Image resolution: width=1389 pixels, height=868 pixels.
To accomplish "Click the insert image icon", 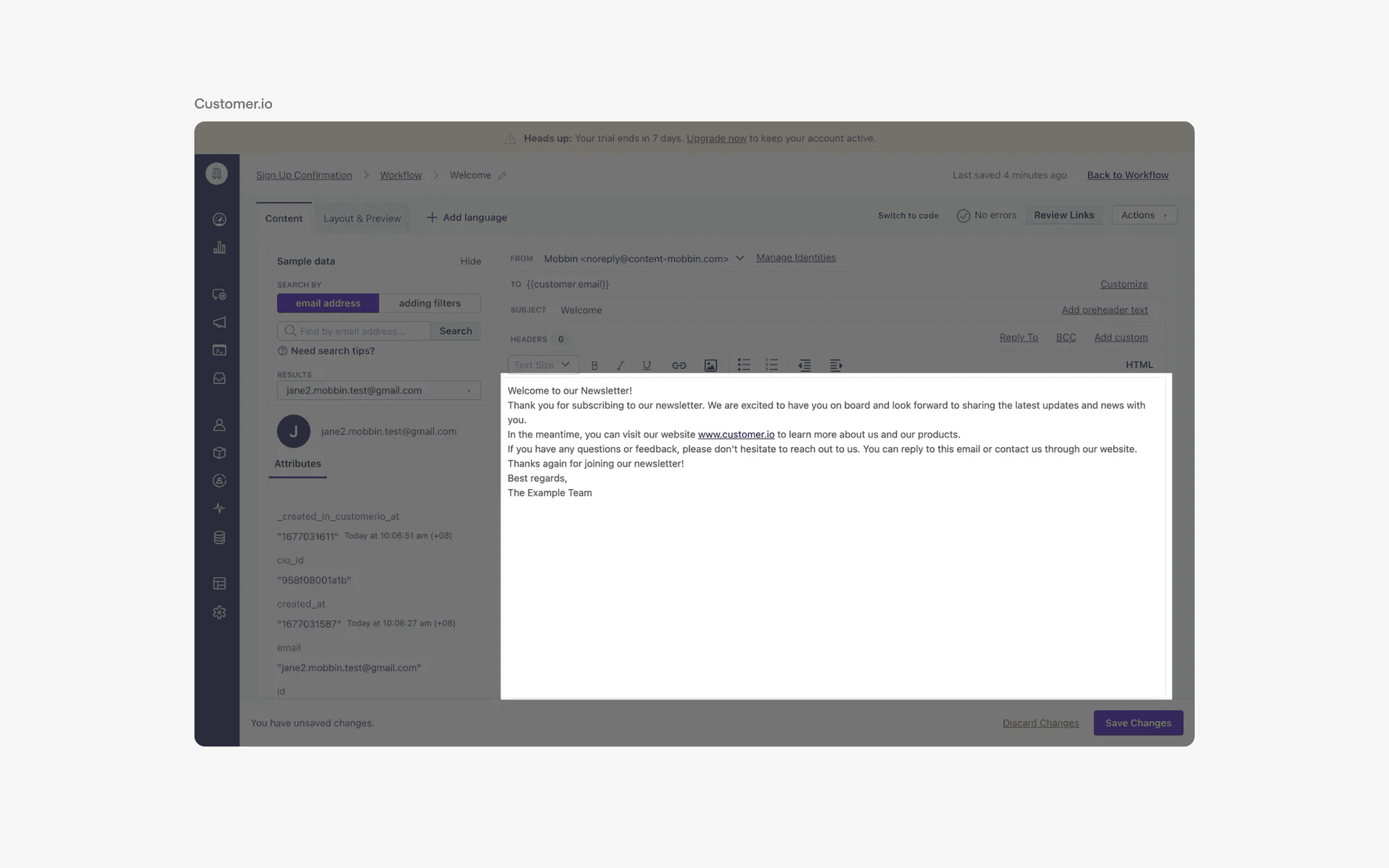I will coord(710,365).
